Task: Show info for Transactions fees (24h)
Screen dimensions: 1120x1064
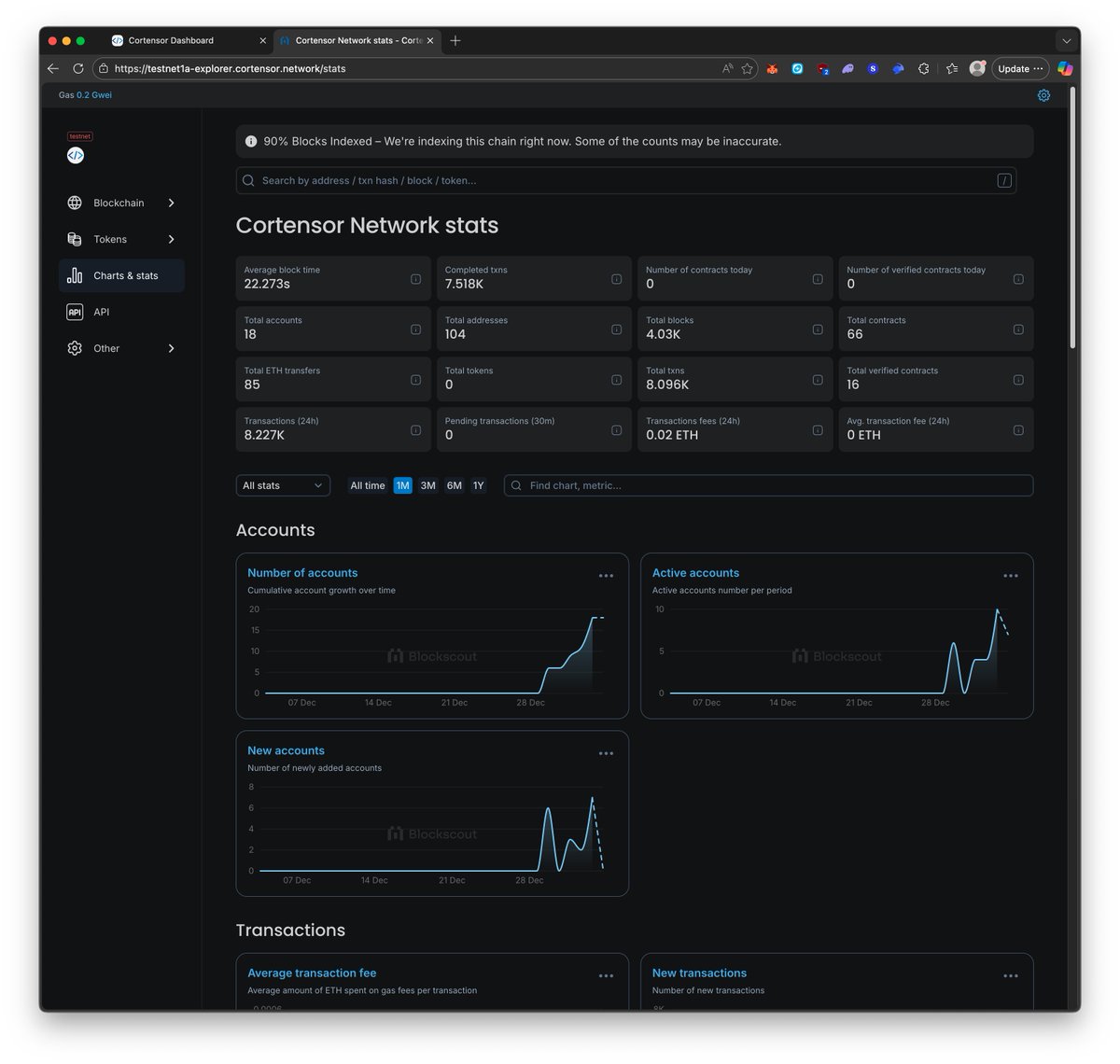Action: pos(818,430)
